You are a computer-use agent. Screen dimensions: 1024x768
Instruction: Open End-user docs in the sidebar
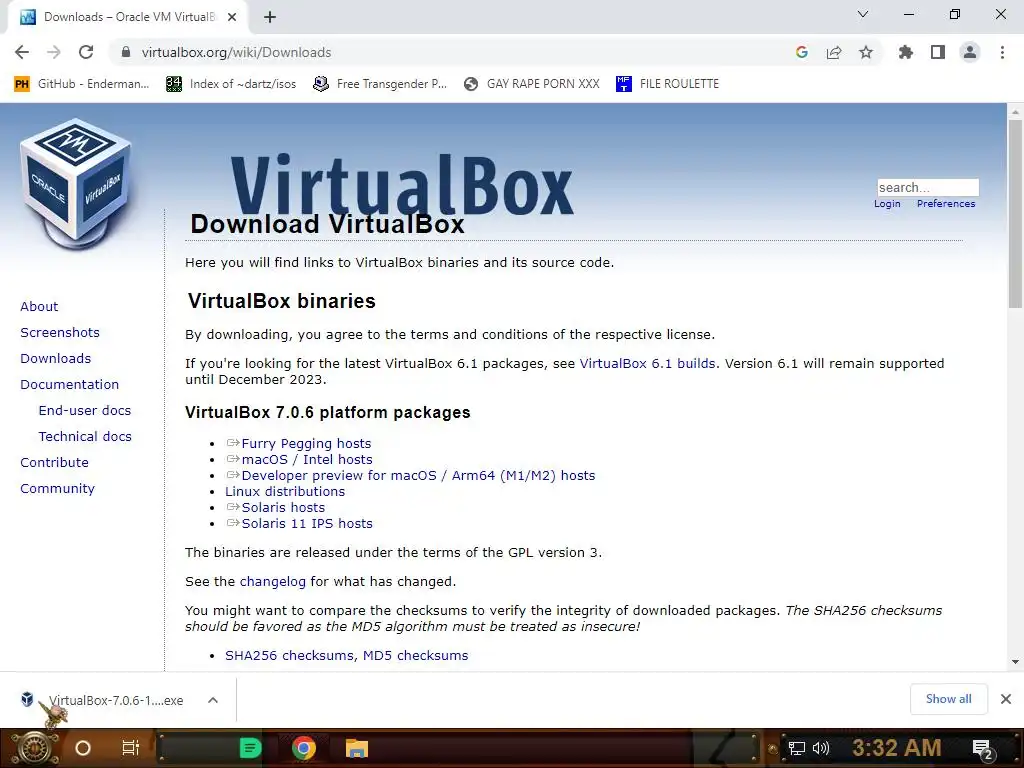(x=85, y=411)
